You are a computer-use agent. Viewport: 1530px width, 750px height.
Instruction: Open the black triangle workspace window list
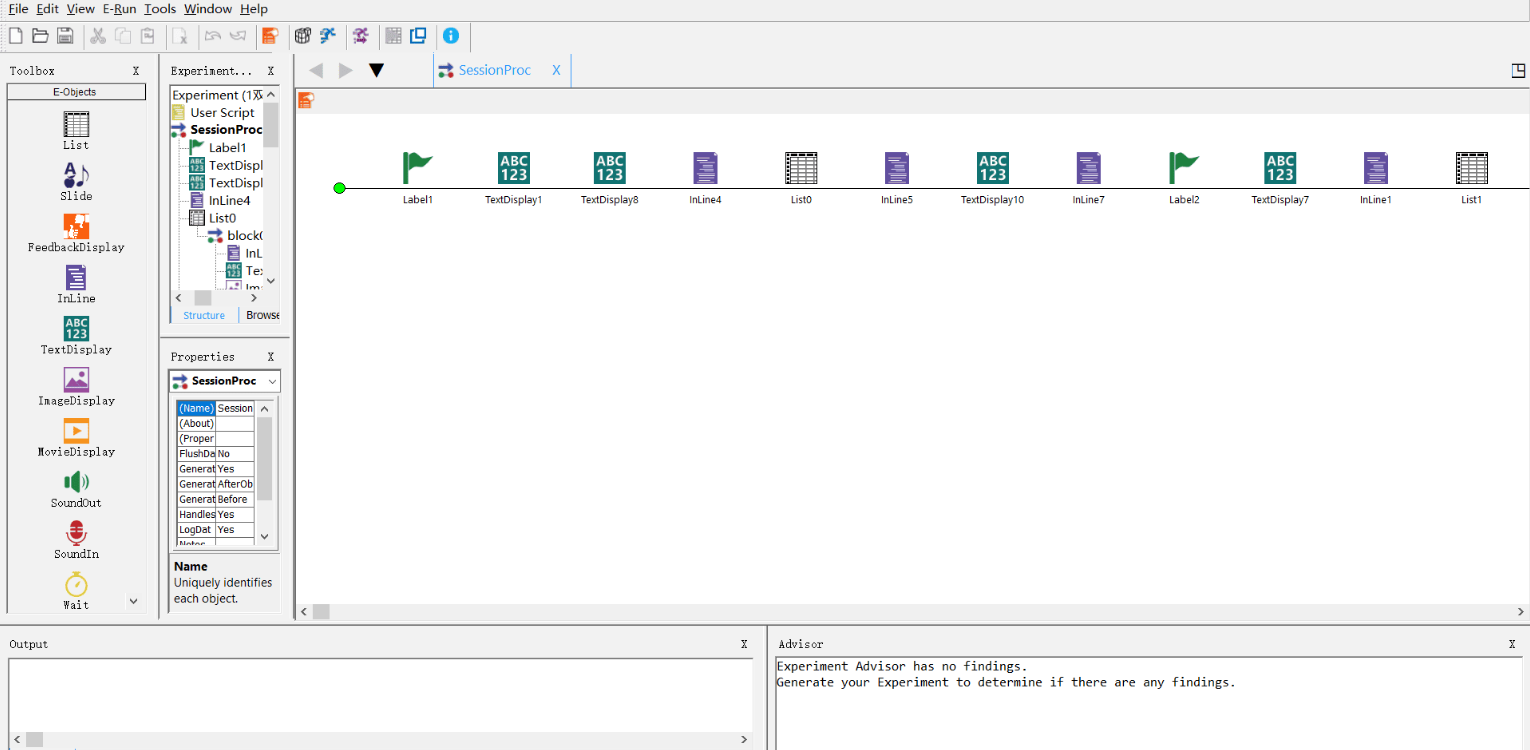click(x=376, y=70)
